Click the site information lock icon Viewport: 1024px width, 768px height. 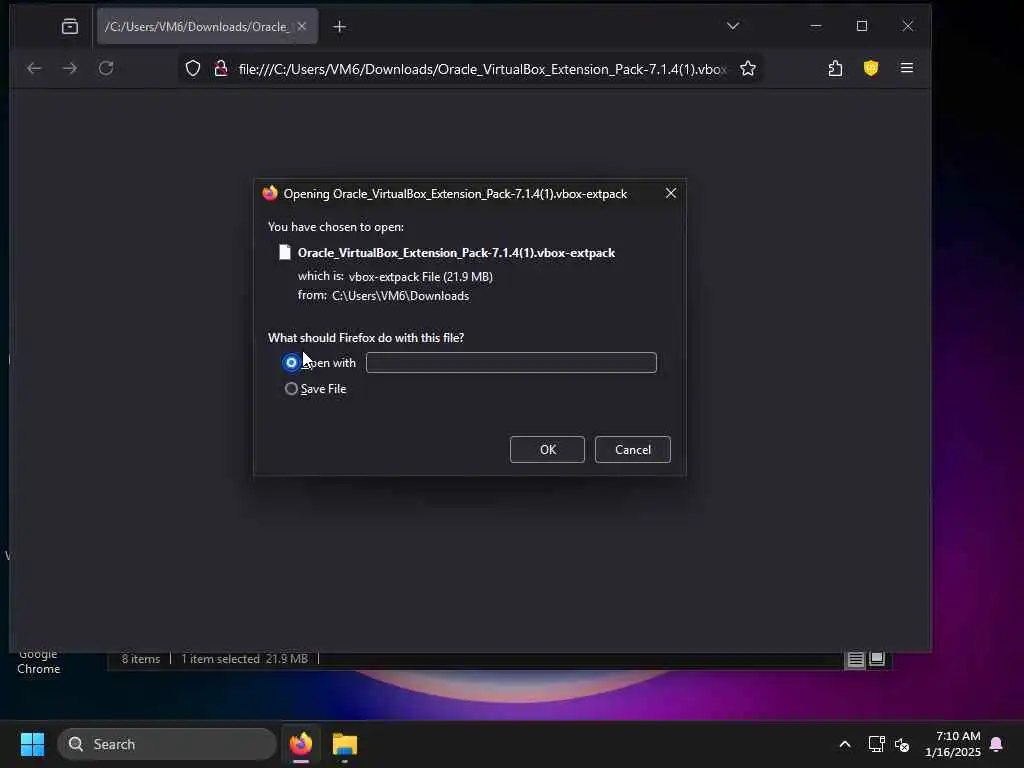coord(221,69)
